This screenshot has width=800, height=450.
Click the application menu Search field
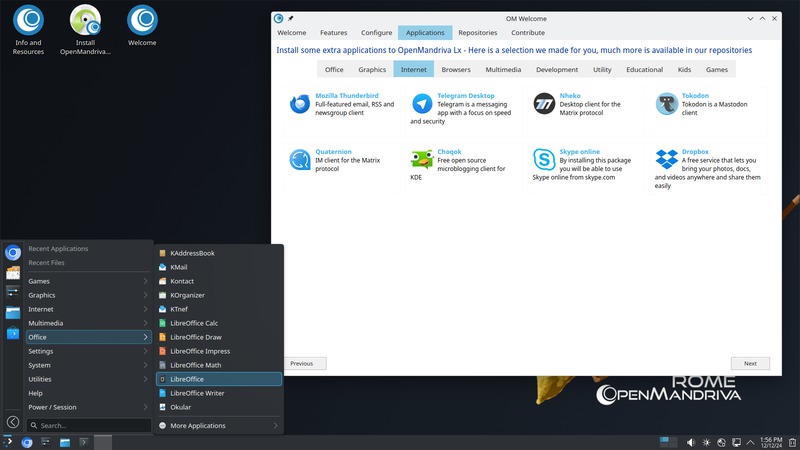click(88, 426)
